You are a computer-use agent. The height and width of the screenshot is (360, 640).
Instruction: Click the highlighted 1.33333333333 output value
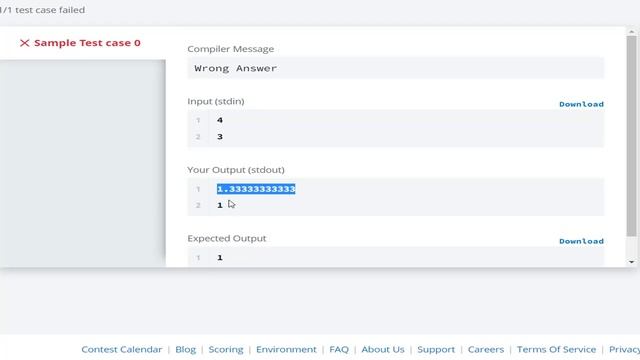coord(256,189)
